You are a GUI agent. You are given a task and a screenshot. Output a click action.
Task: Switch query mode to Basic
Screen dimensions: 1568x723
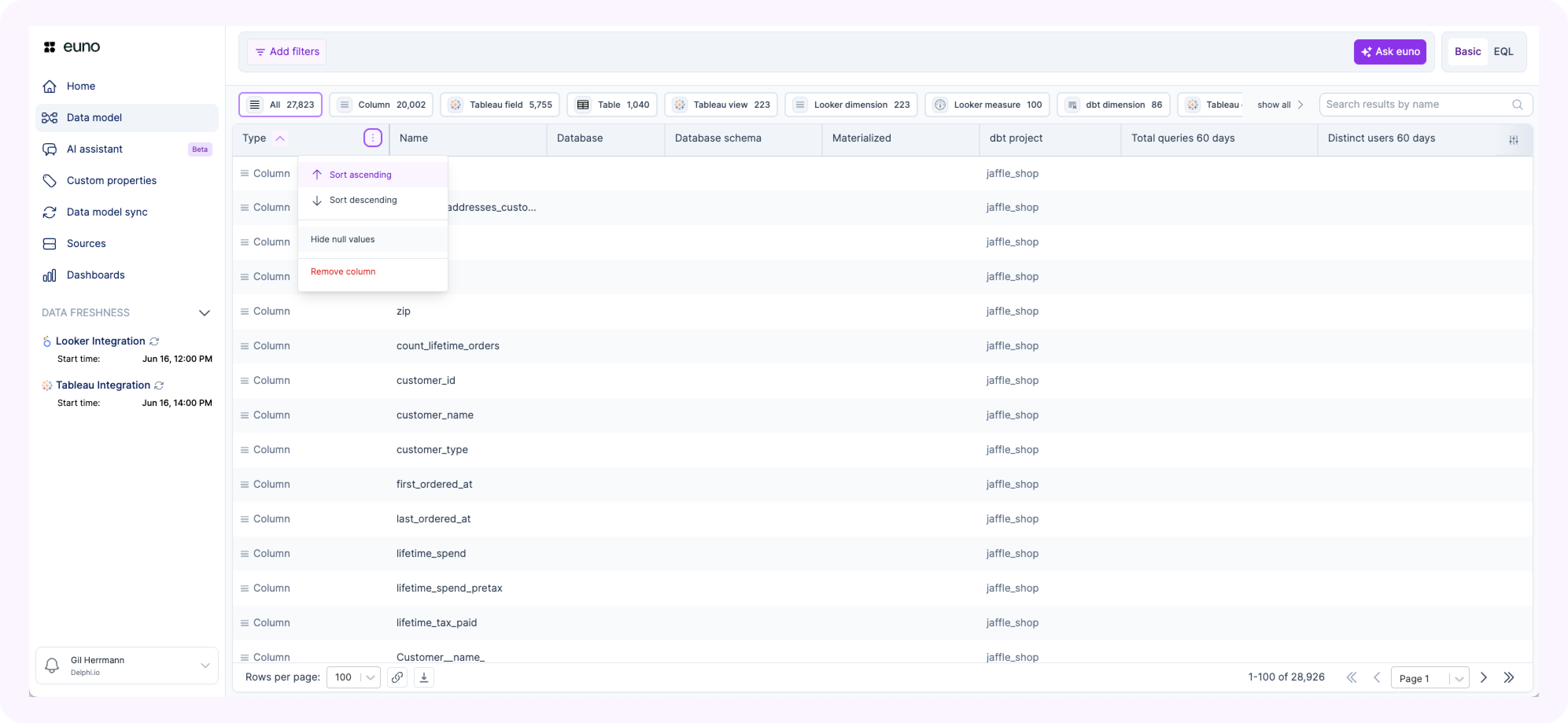coord(1467,52)
